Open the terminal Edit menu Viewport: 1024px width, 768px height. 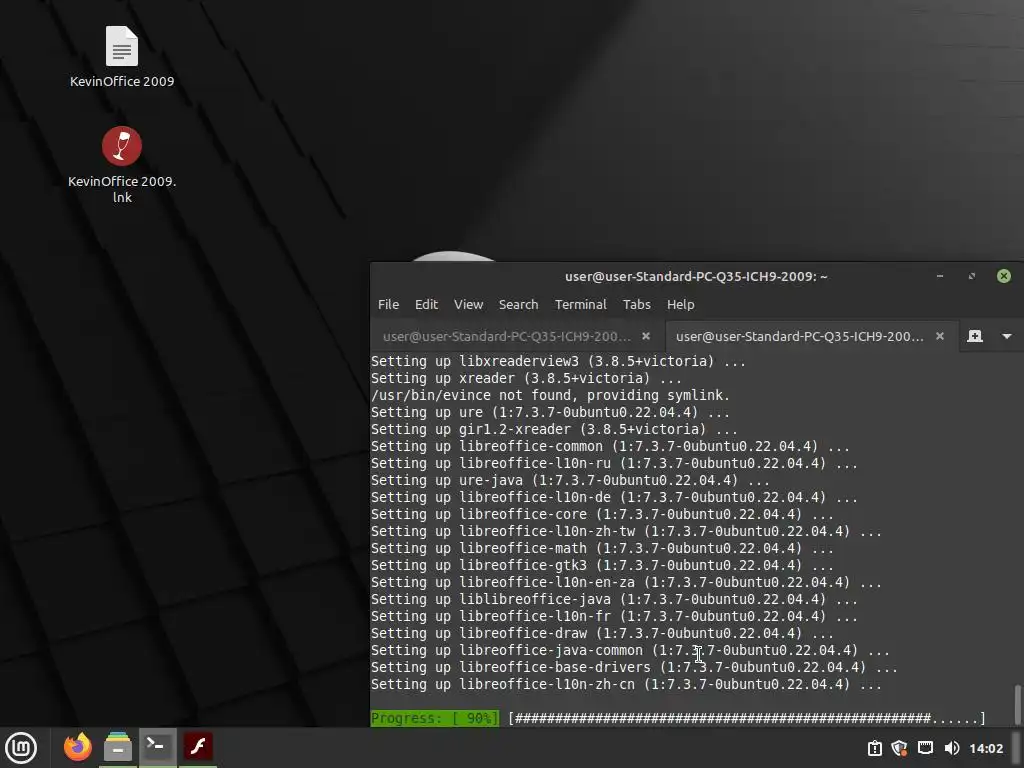[426, 304]
